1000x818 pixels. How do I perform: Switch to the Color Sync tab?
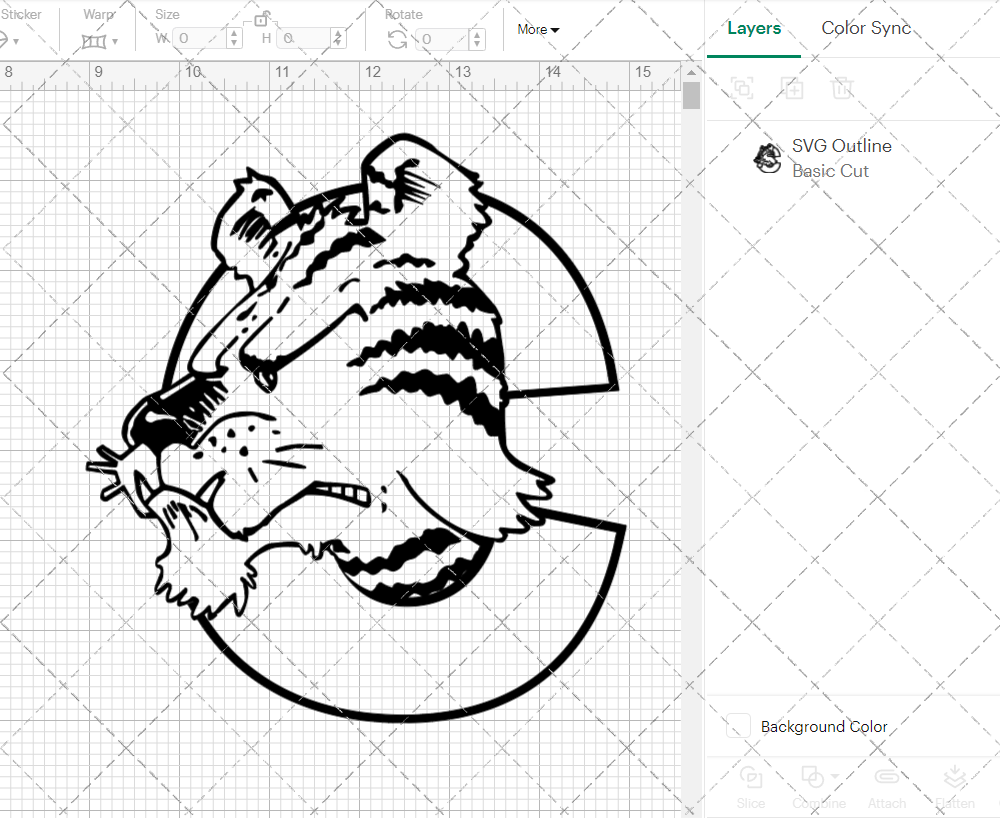(x=866, y=28)
